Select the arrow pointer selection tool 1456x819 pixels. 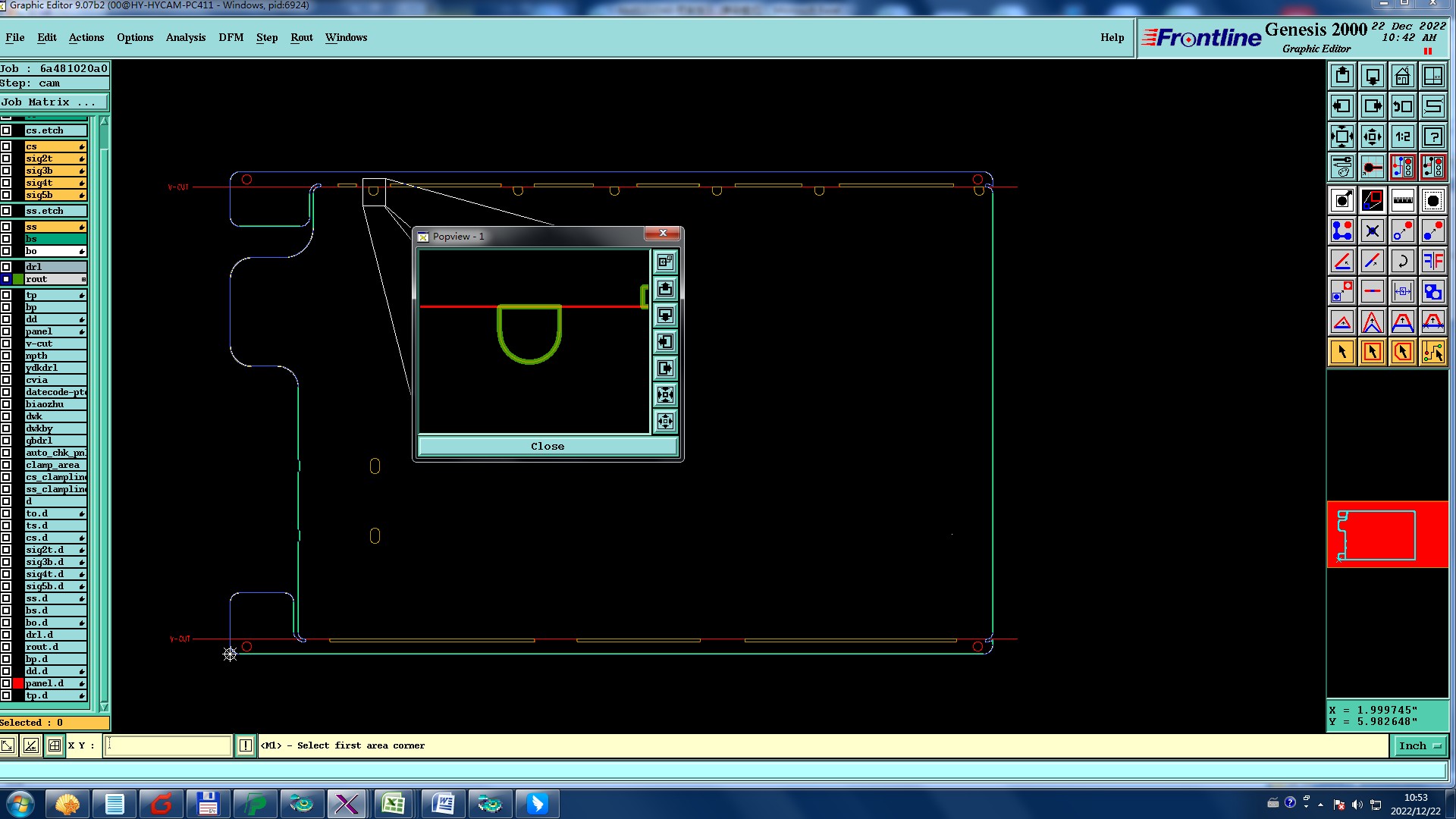tap(1342, 352)
